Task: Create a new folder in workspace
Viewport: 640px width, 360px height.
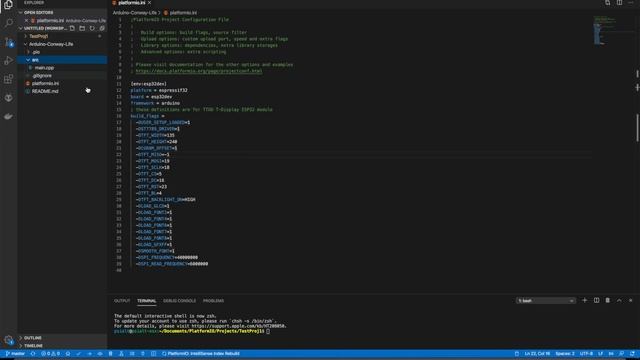Action: coord(82,28)
